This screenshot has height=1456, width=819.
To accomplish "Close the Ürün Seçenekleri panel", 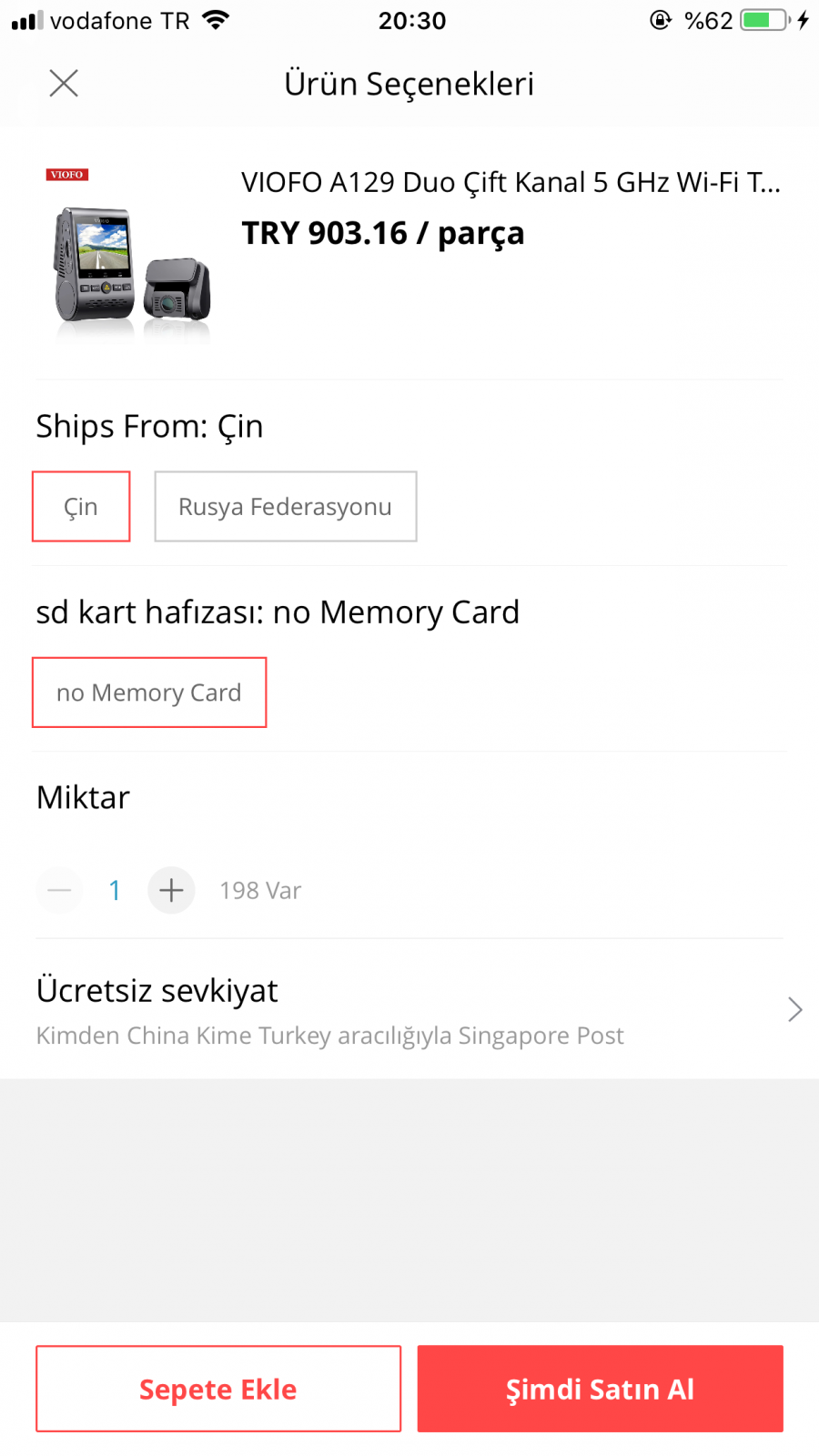I will (x=64, y=84).
